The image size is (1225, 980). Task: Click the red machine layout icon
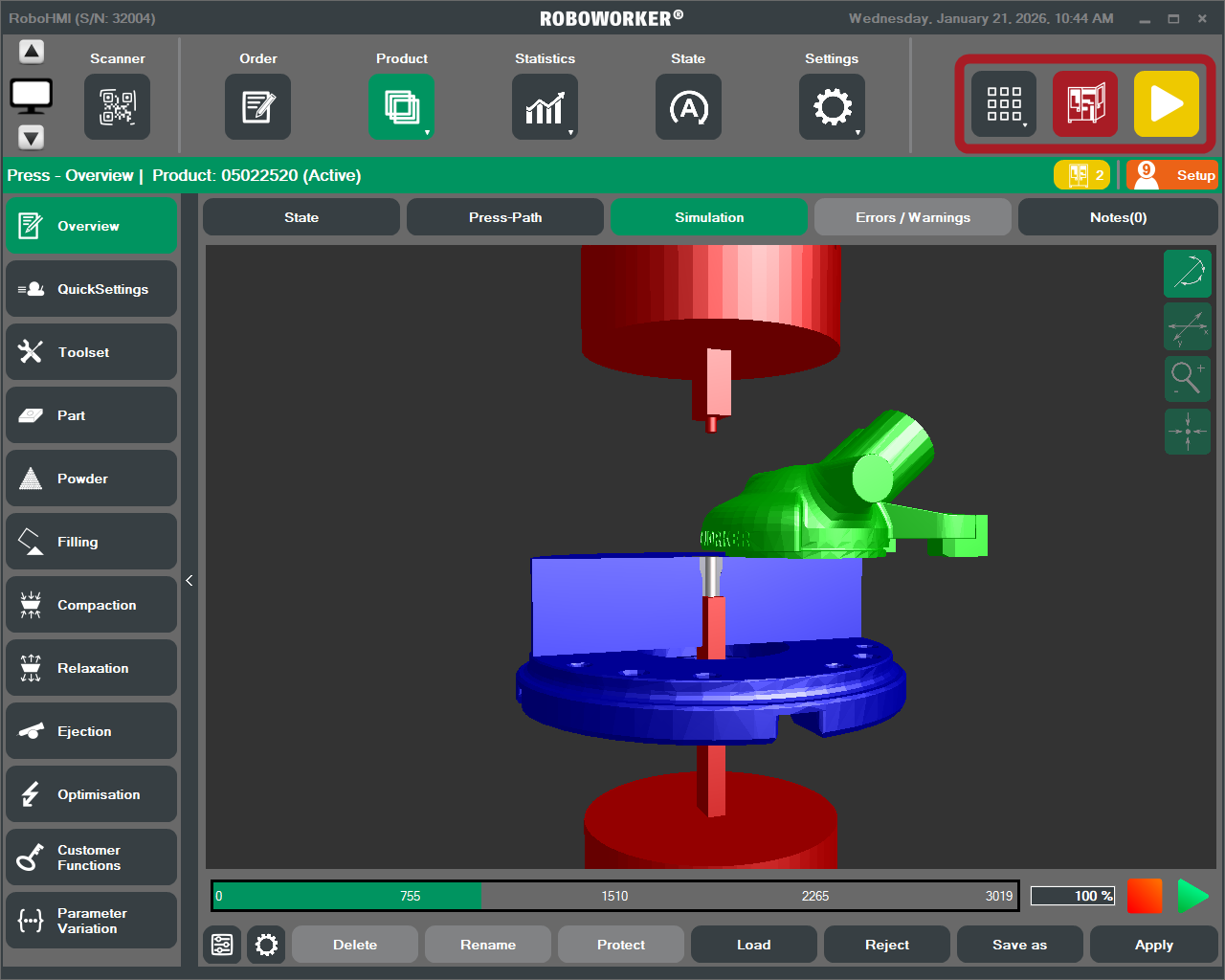click(1085, 103)
